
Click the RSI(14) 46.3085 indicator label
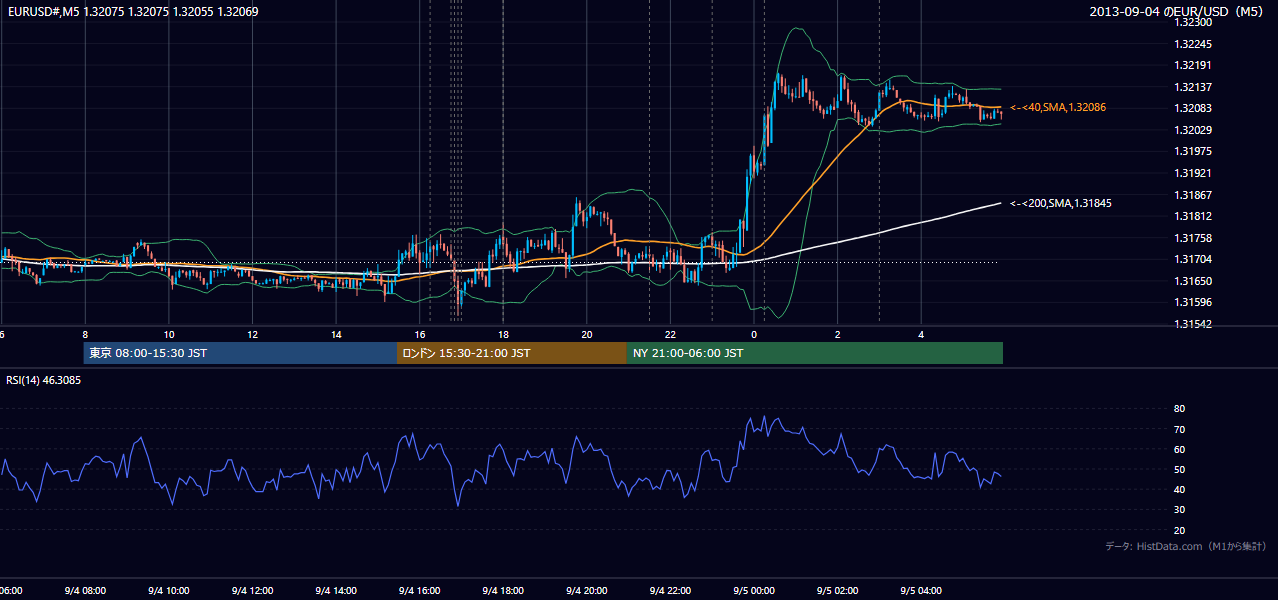[44, 380]
